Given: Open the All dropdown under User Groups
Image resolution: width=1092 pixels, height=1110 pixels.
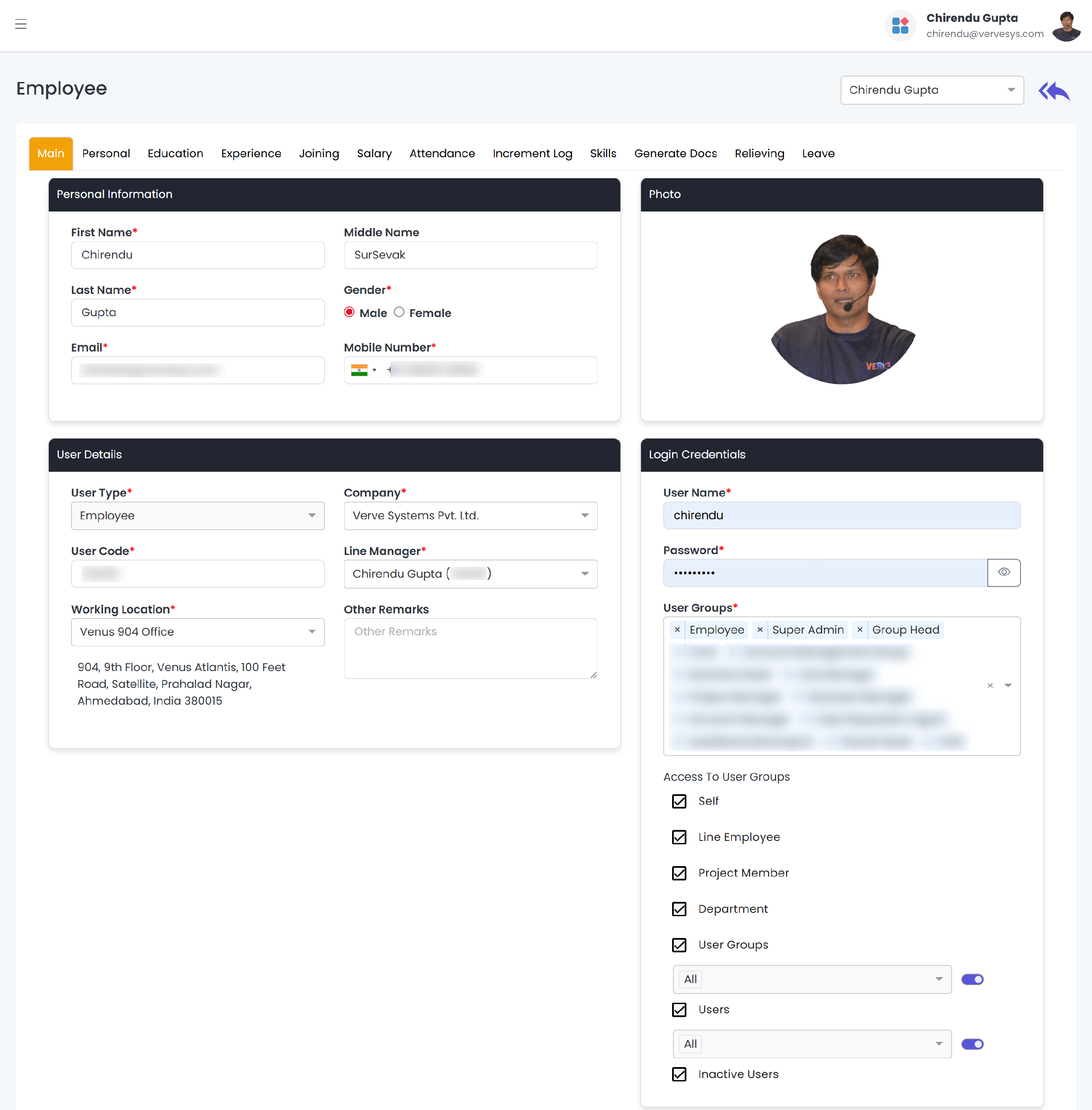Looking at the screenshot, I should click(812, 979).
